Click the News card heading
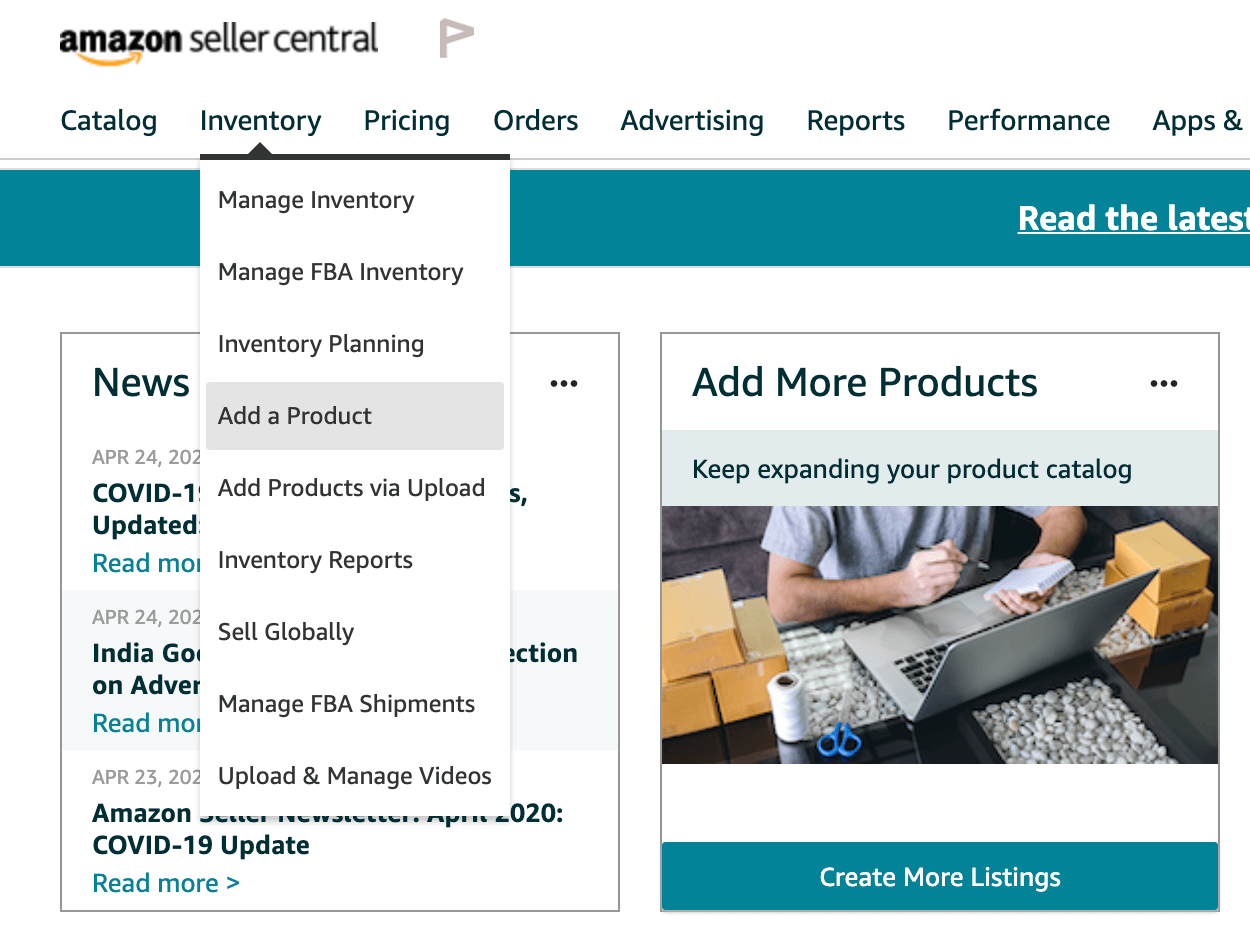 141,383
